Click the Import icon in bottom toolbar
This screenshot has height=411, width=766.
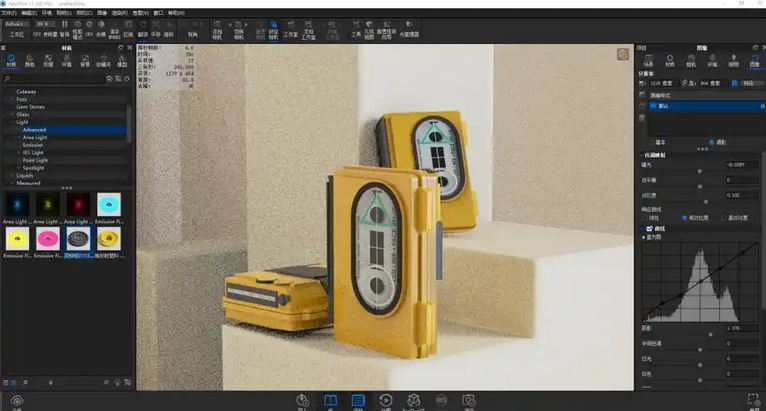coord(302,401)
